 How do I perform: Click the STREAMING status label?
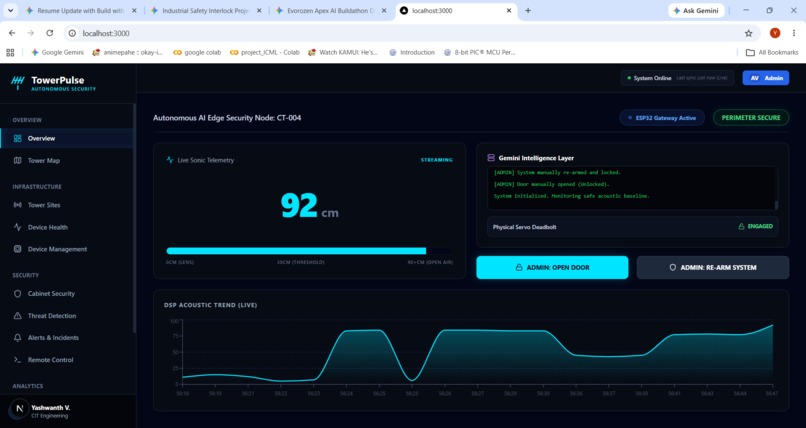click(436, 160)
